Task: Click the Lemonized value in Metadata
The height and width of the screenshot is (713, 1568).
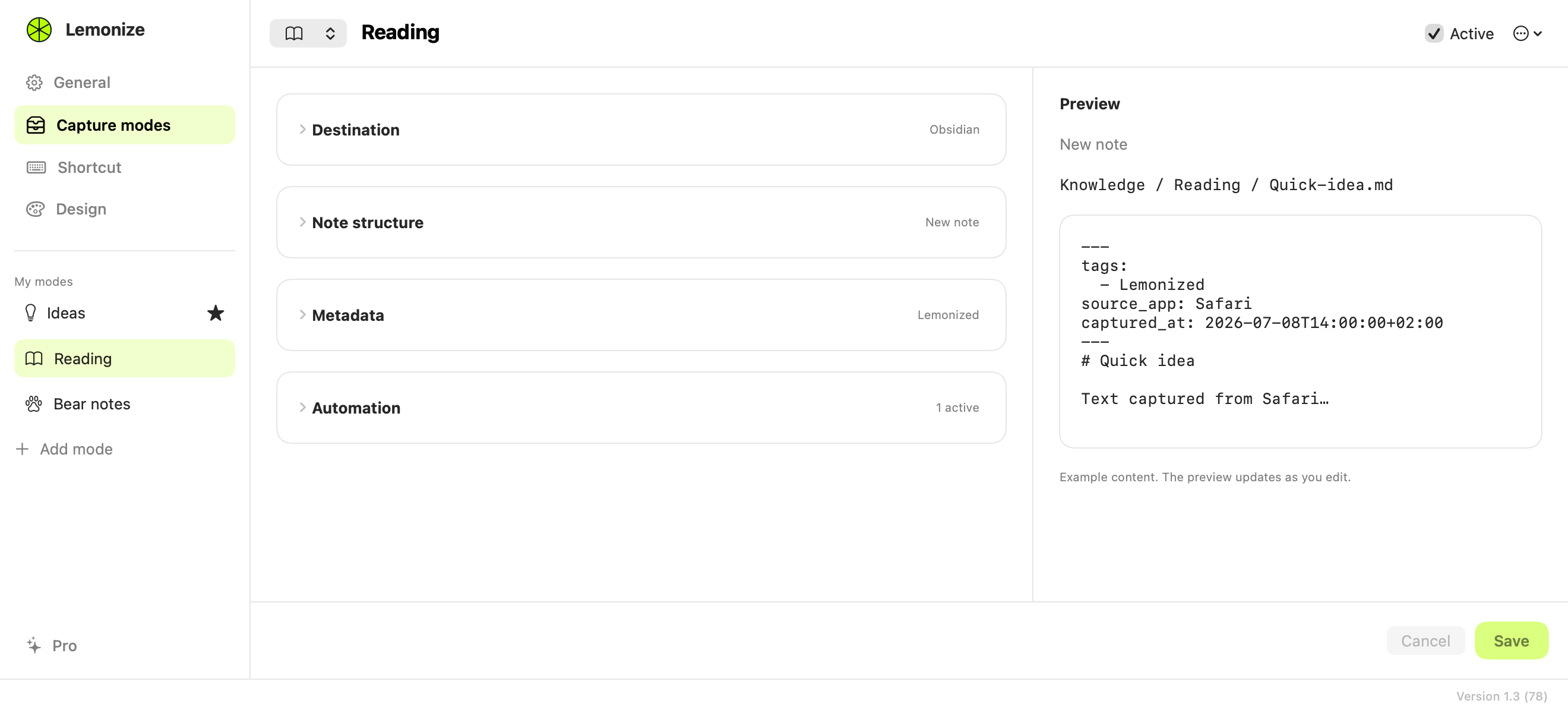Action: coord(948,315)
